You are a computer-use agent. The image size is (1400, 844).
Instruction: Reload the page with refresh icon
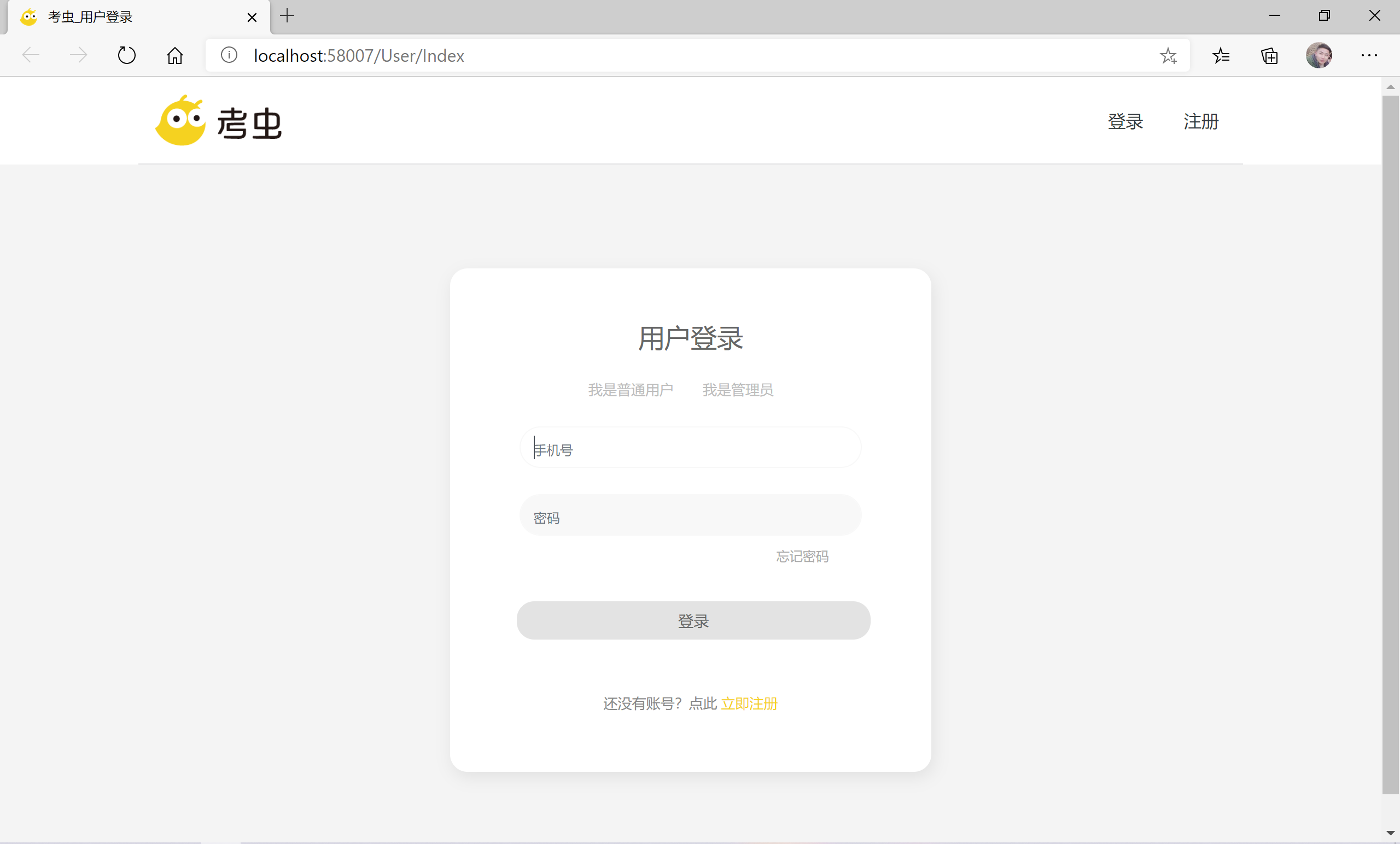point(126,56)
